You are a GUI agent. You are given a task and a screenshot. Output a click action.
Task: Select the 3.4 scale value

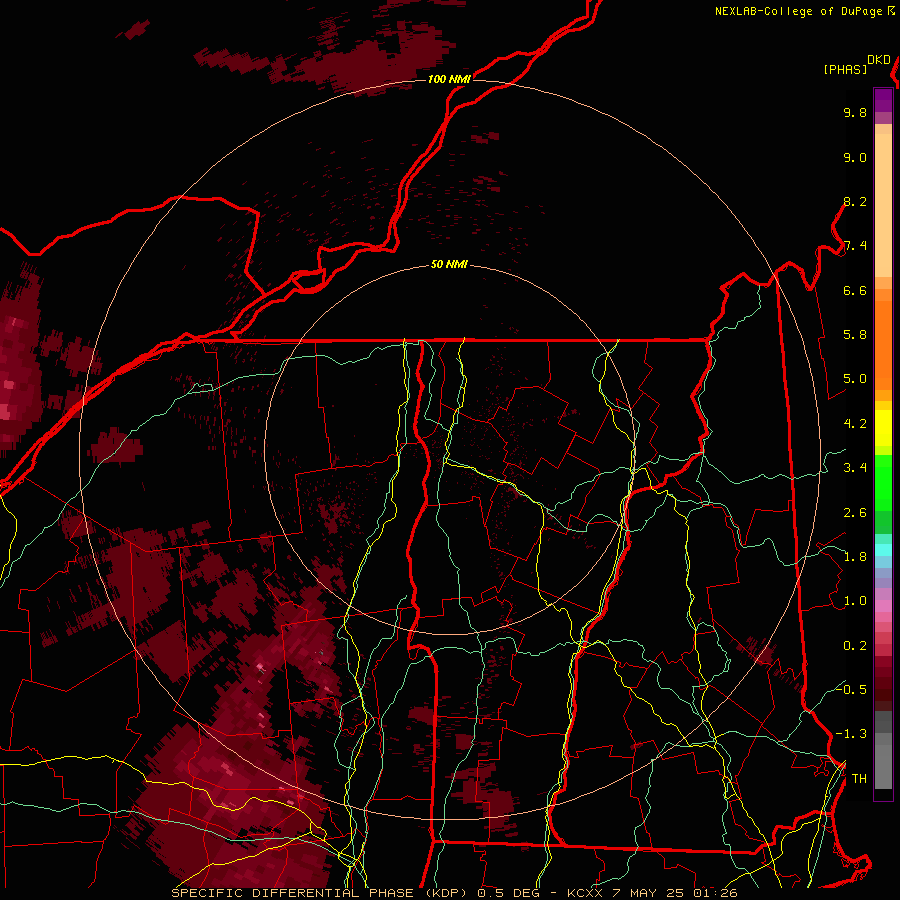pos(855,468)
